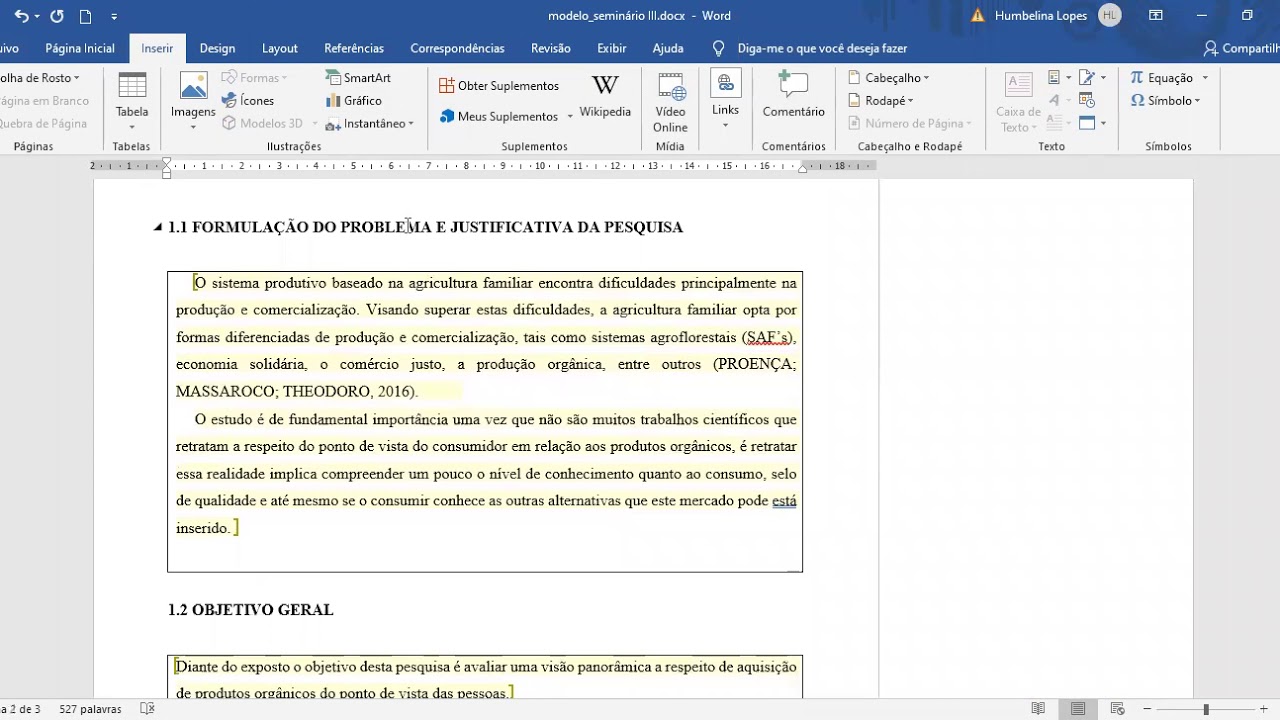
Task: Open Meus Suplementos
Action: (499, 116)
